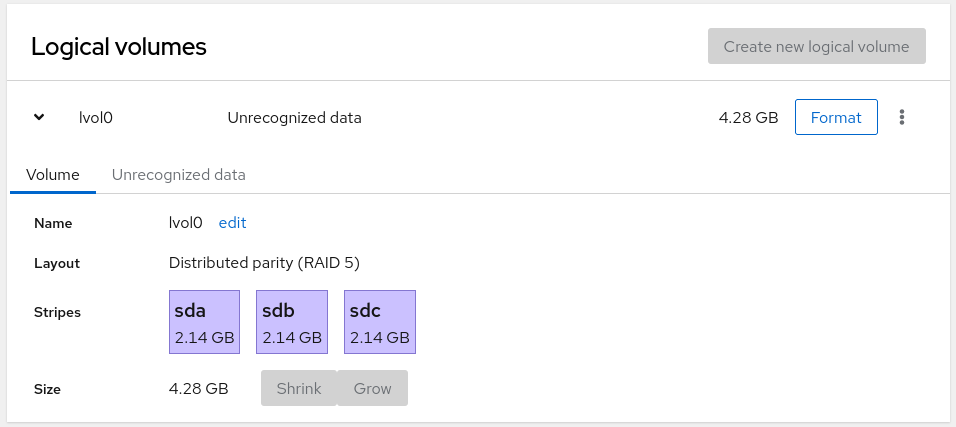This screenshot has height=427, width=956.
Task: Click the Logical volumes heading
Action: 119,46
